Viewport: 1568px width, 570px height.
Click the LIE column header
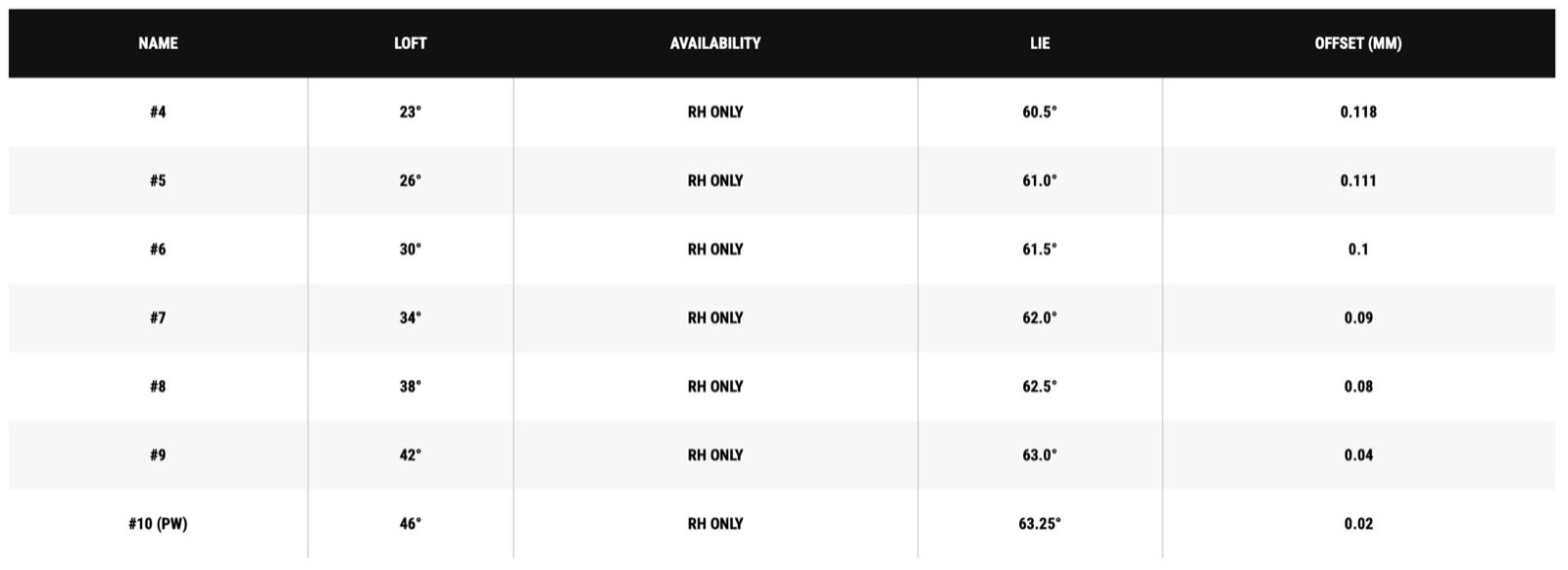pos(1040,43)
